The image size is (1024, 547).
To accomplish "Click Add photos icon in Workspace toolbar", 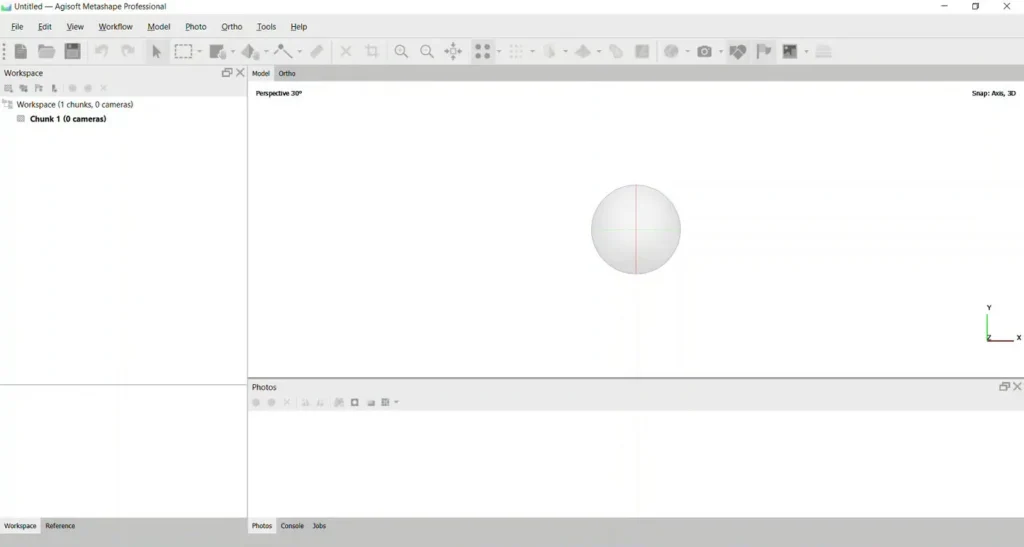I will point(24,88).
